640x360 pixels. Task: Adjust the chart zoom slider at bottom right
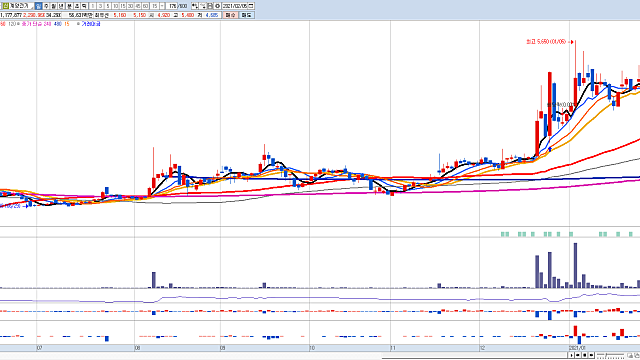coord(611,356)
